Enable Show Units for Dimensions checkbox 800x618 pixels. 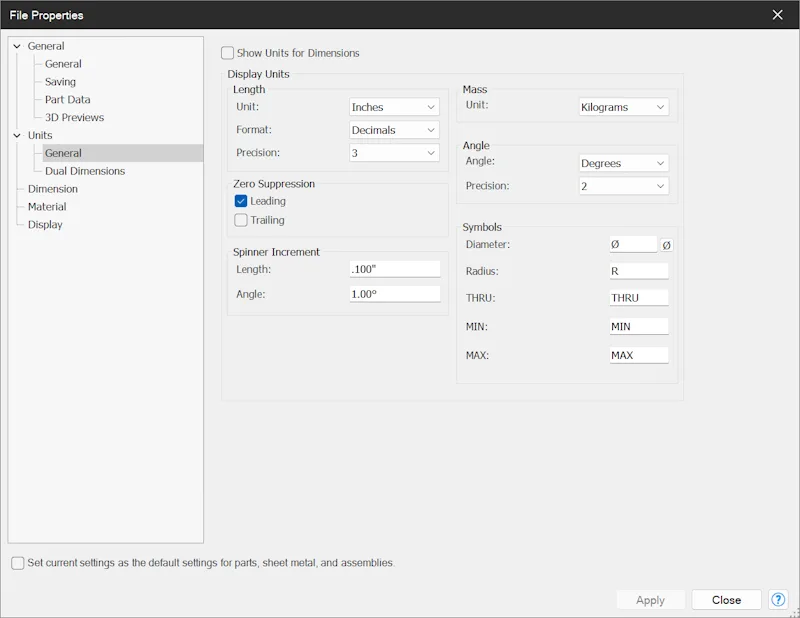(x=228, y=53)
